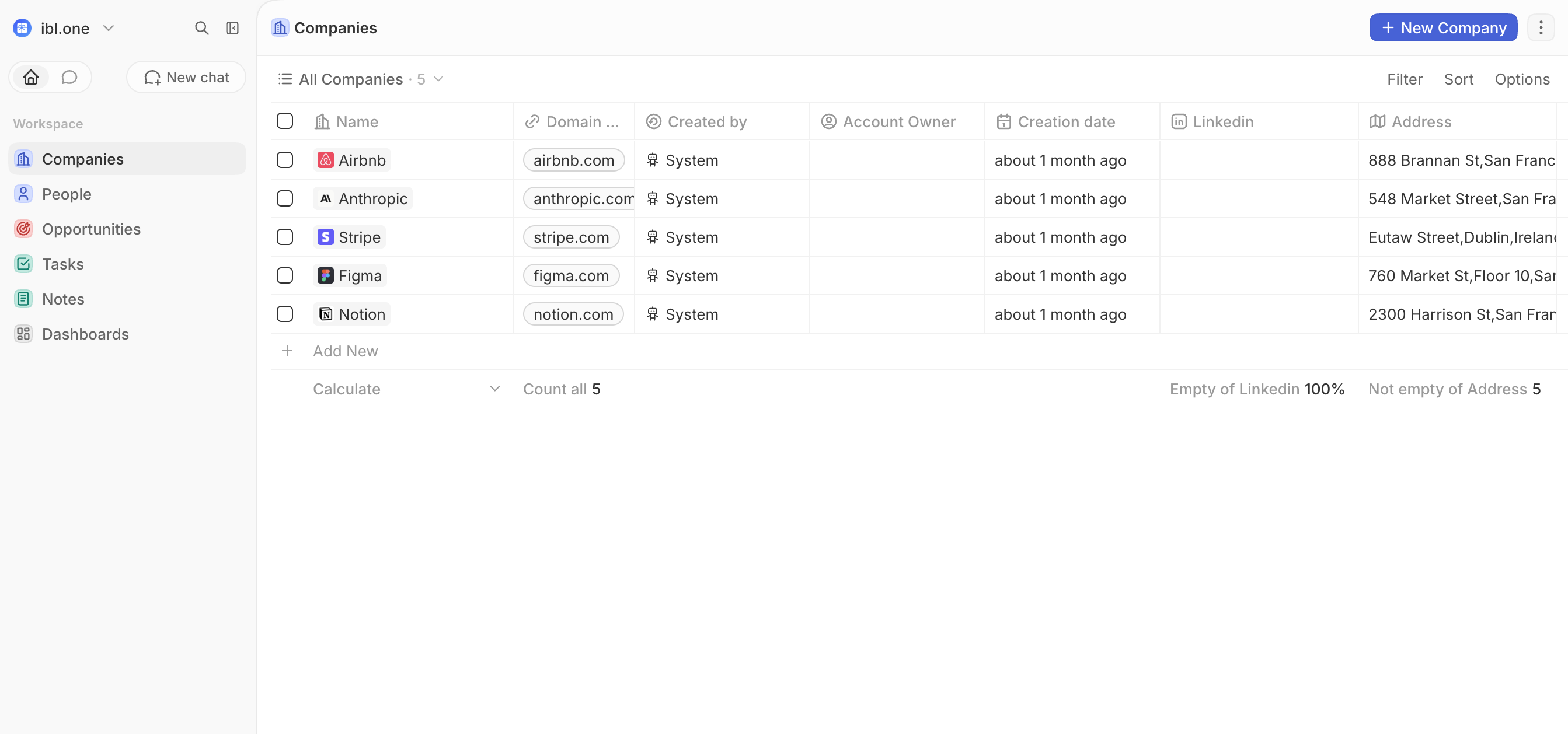Image resolution: width=1568 pixels, height=734 pixels.
Task: Click the Anthropic logo icon
Action: (x=326, y=198)
